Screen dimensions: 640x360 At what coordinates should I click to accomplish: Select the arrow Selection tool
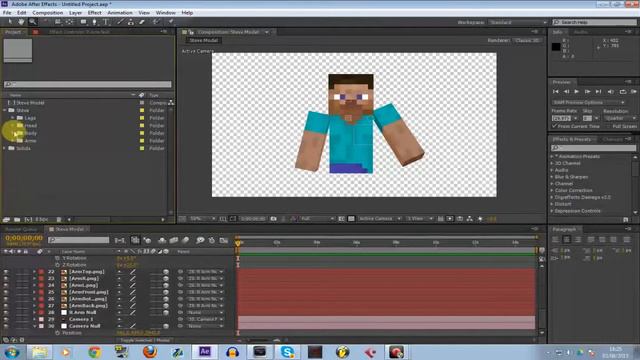coord(10,22)
